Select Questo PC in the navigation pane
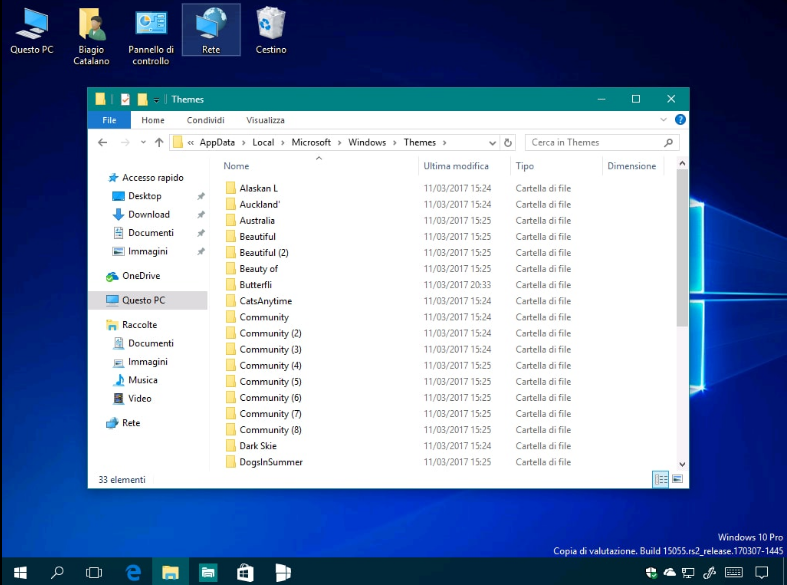The height and width of the screenshot is (585, 787). [148, 300]
